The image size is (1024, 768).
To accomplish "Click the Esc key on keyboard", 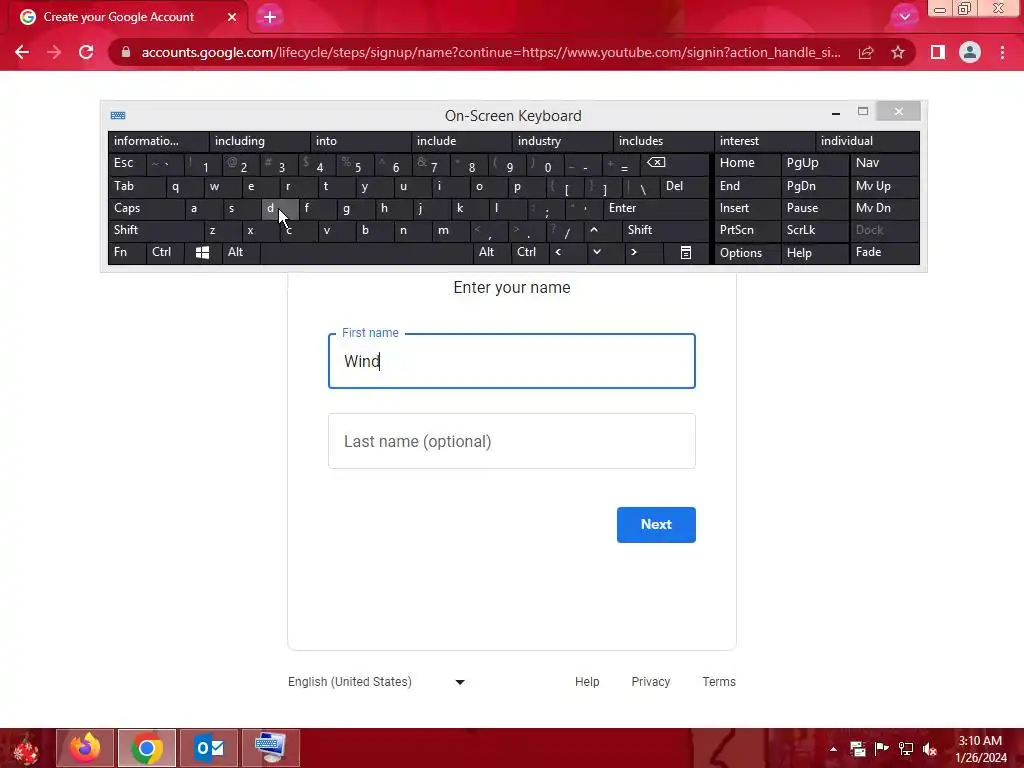I will tap(127, 163).
